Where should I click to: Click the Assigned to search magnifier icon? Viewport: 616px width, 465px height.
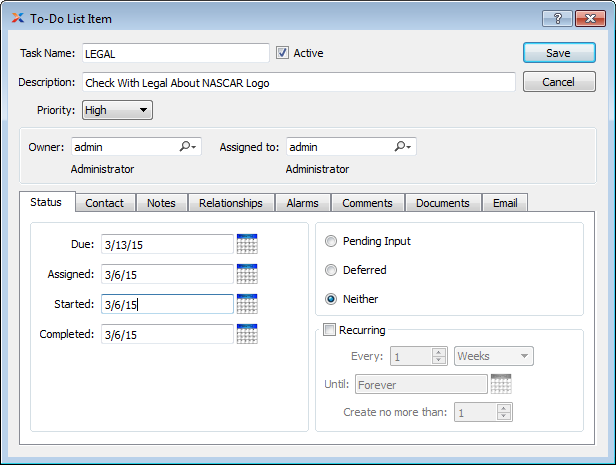[402, 146]
